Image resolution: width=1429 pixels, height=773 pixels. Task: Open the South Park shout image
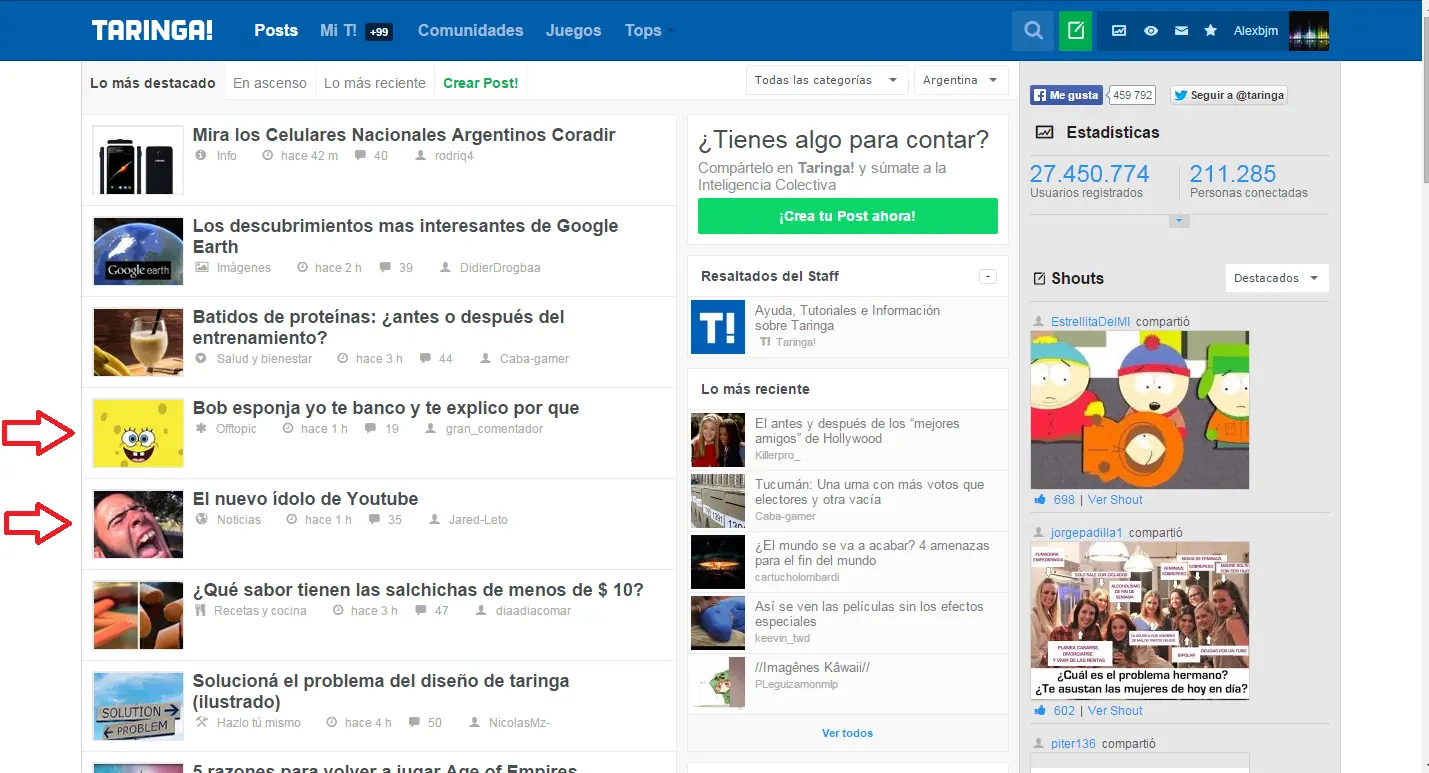pos(1140,410)
